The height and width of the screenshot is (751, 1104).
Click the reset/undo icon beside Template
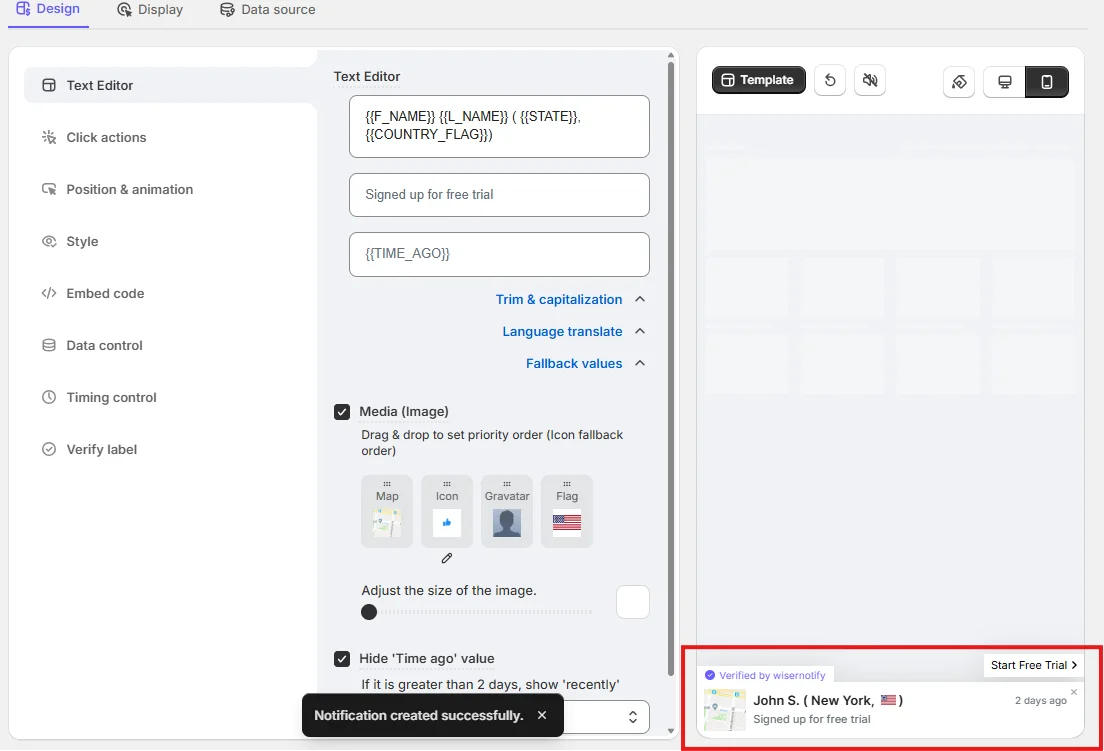pos(830,80)
